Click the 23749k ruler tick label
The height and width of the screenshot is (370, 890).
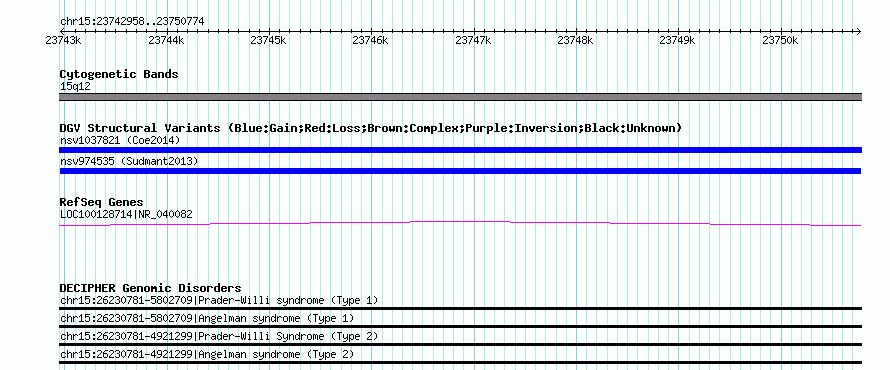(678, 40)
